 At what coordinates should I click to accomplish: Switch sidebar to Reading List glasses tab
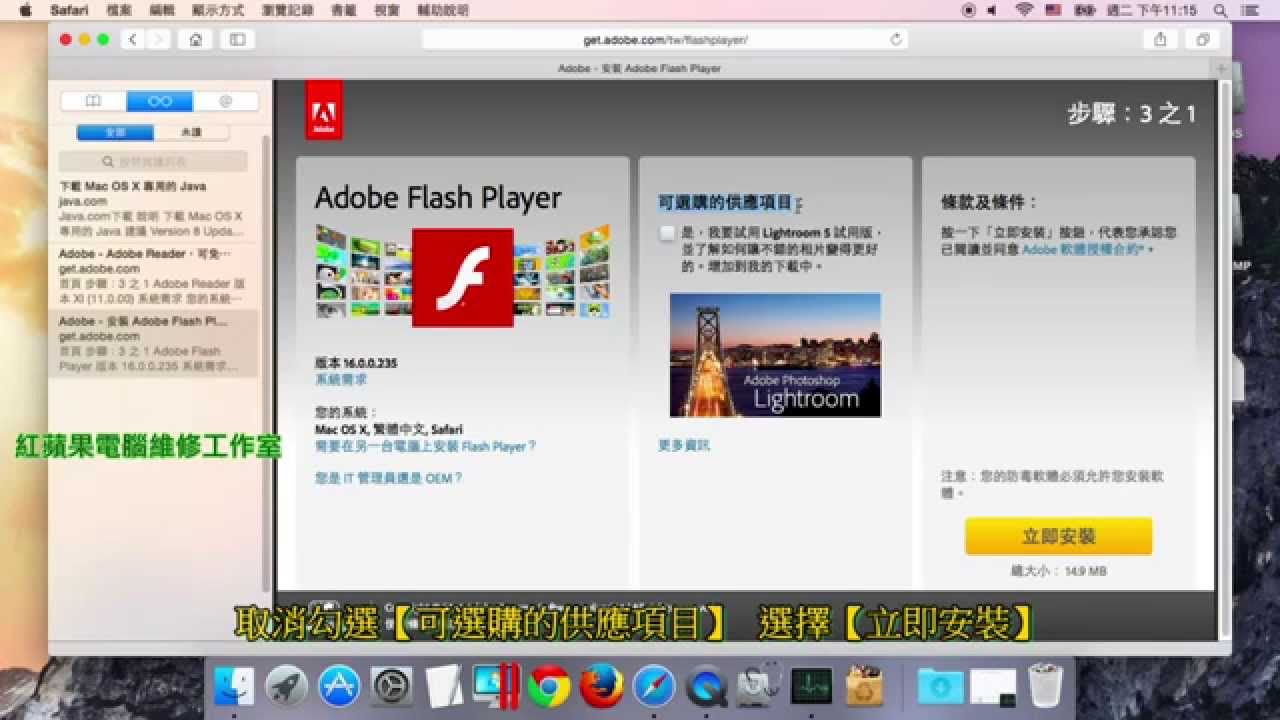159,101
